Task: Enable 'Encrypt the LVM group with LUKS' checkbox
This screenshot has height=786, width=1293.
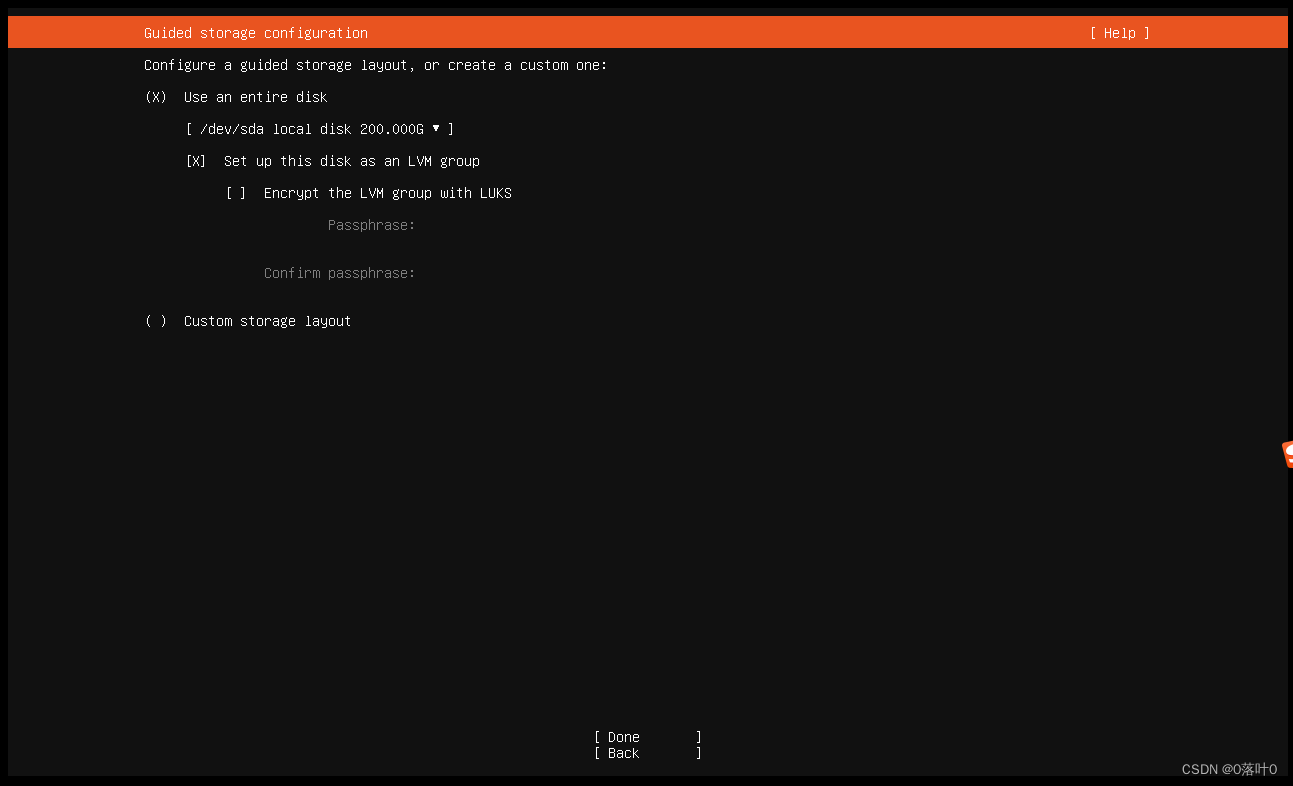Action: point(236,193)
